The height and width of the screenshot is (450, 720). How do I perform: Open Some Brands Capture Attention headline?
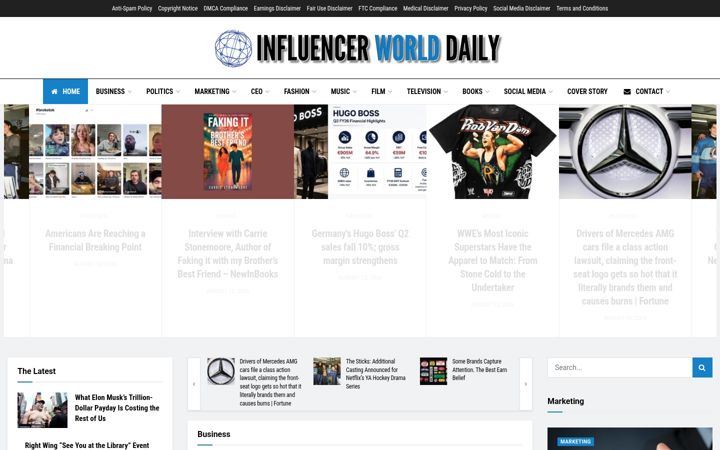(x=479, y=370)
